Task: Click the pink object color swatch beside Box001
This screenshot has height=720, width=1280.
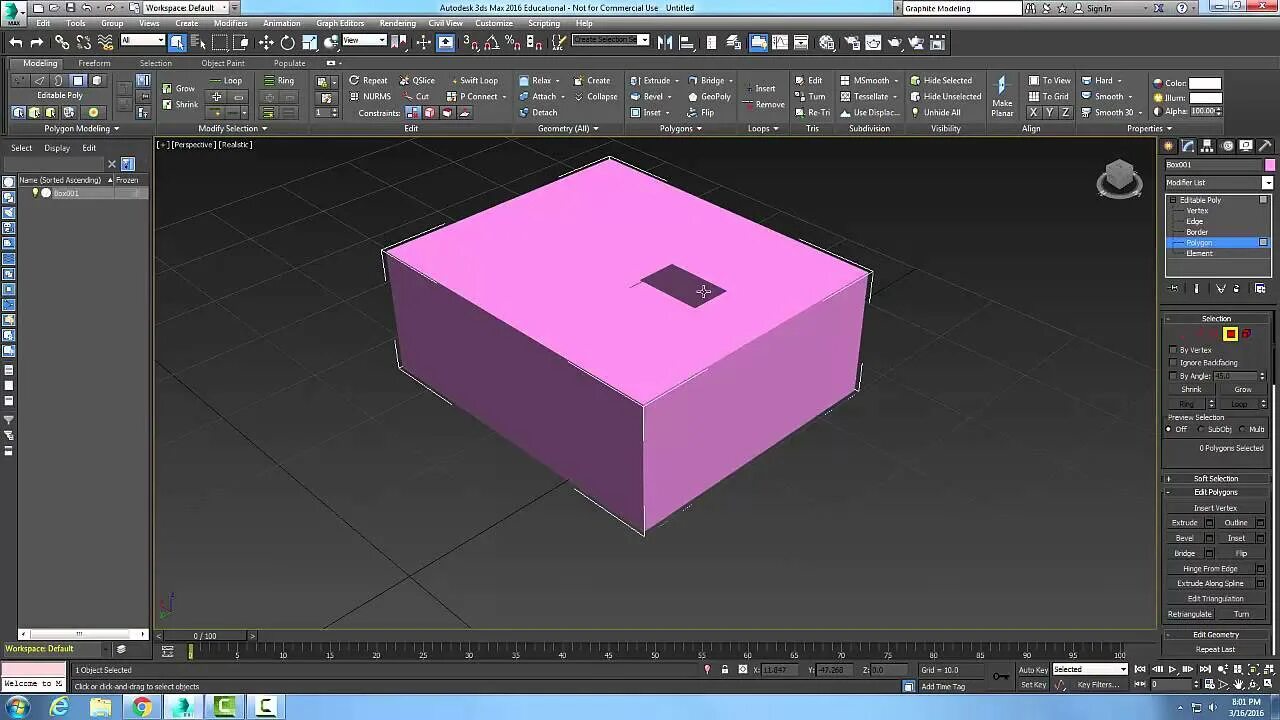Action: point(1270,165)
